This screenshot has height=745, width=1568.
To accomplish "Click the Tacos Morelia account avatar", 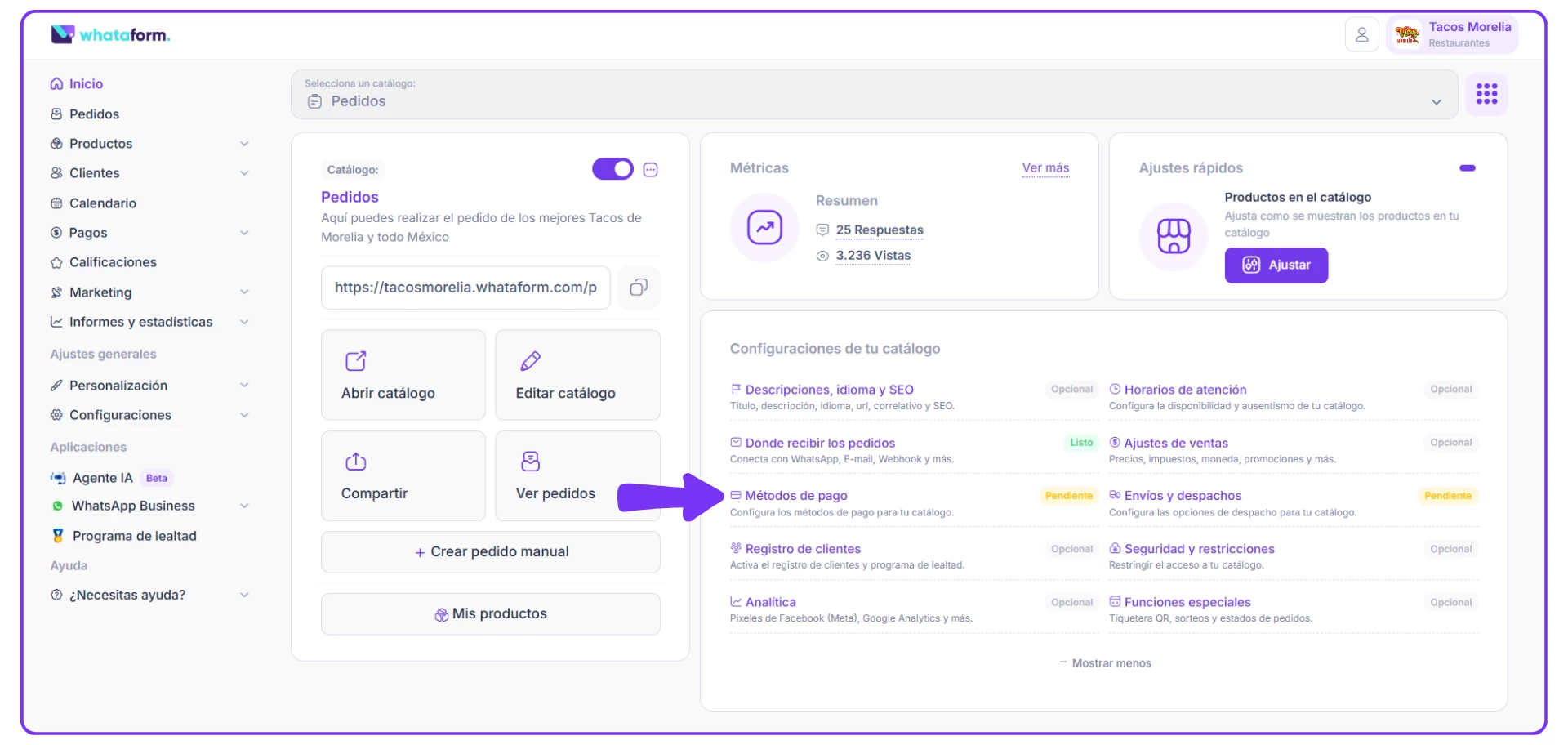I will [1407, 35].
